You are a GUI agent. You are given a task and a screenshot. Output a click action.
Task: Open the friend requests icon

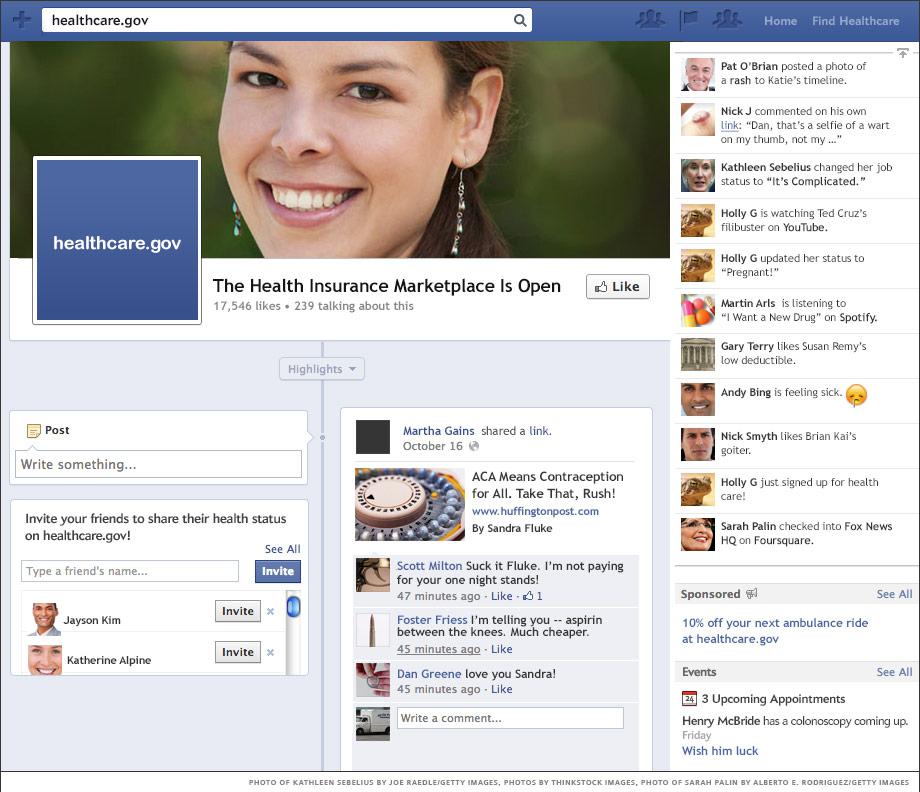click(650, 21)
